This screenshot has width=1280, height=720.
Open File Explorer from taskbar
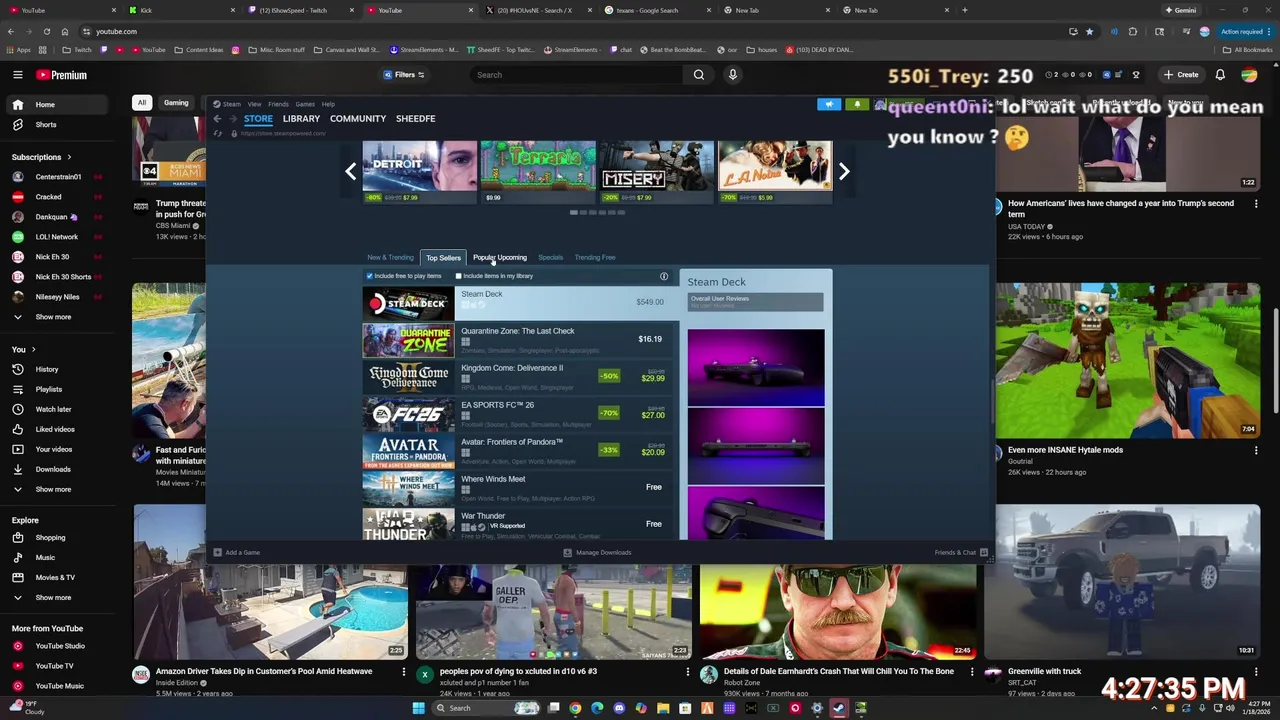pos(663,708)
